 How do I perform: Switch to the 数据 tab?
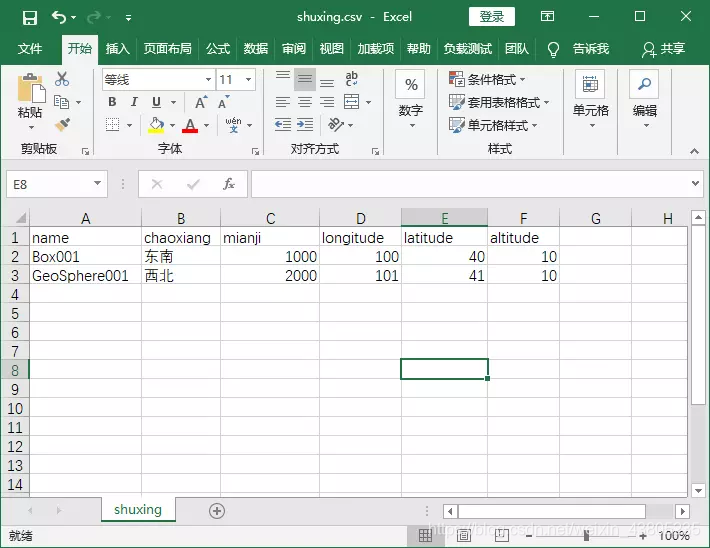pos(255,48)
